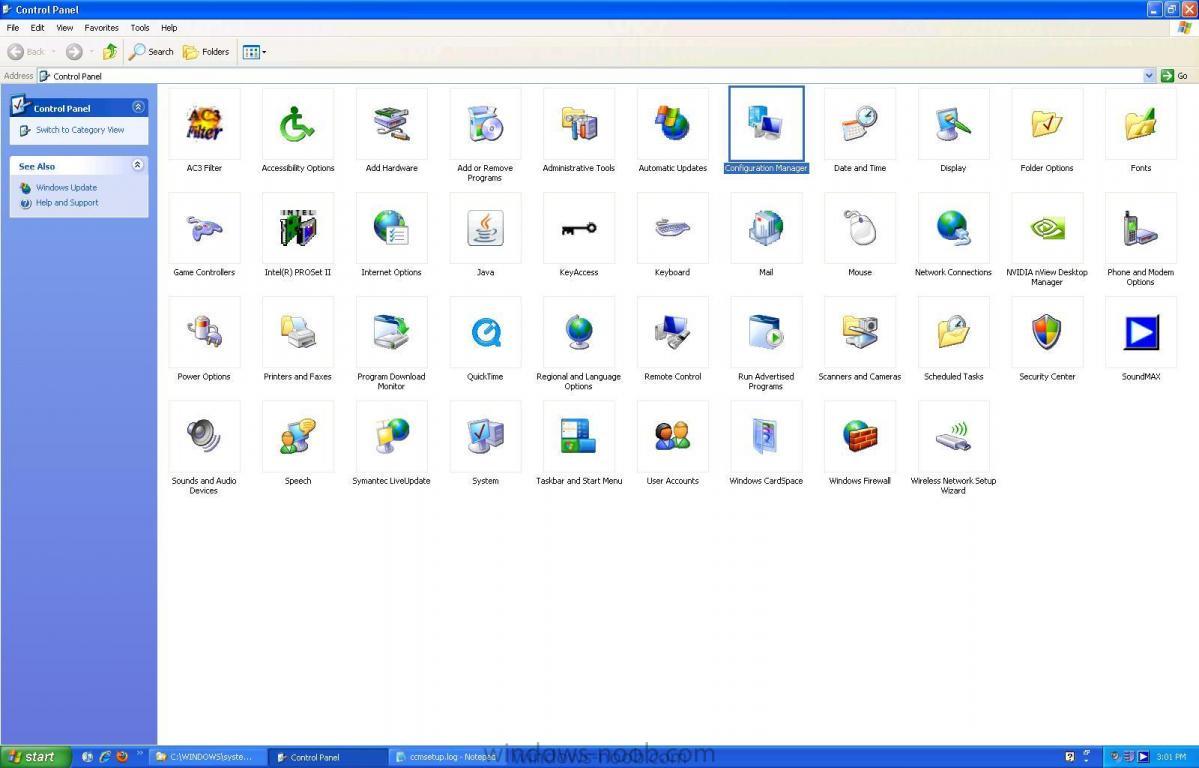
Task: Open System properties icon
Action: coord(486,437)
